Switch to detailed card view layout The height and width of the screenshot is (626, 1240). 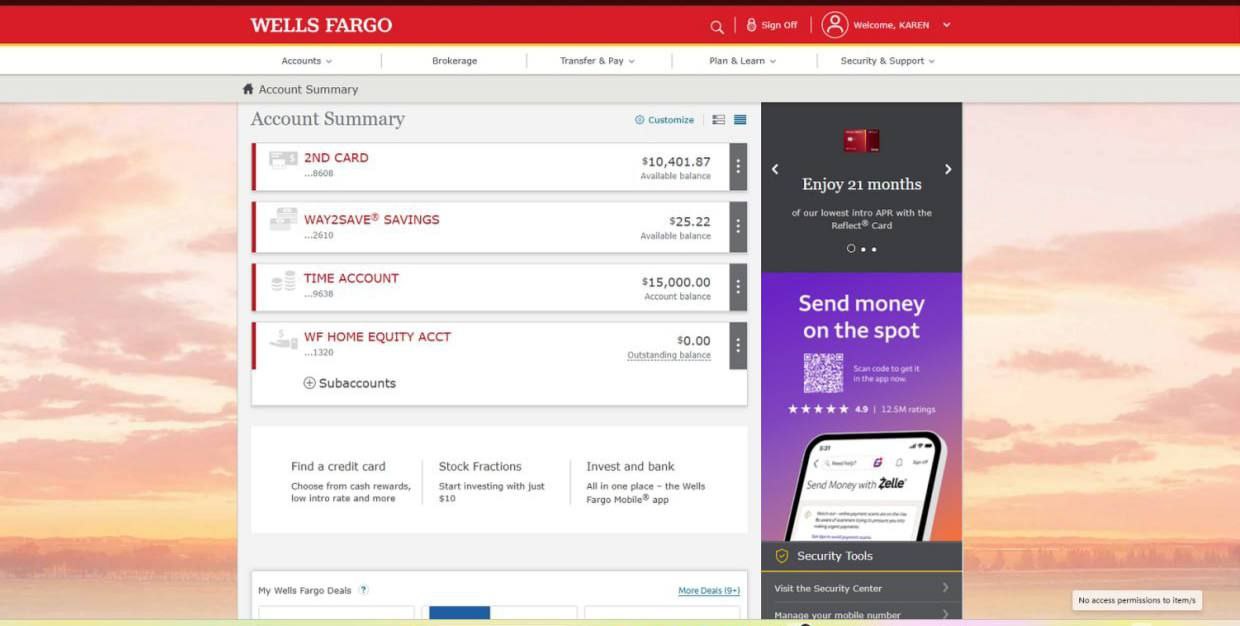718,120
